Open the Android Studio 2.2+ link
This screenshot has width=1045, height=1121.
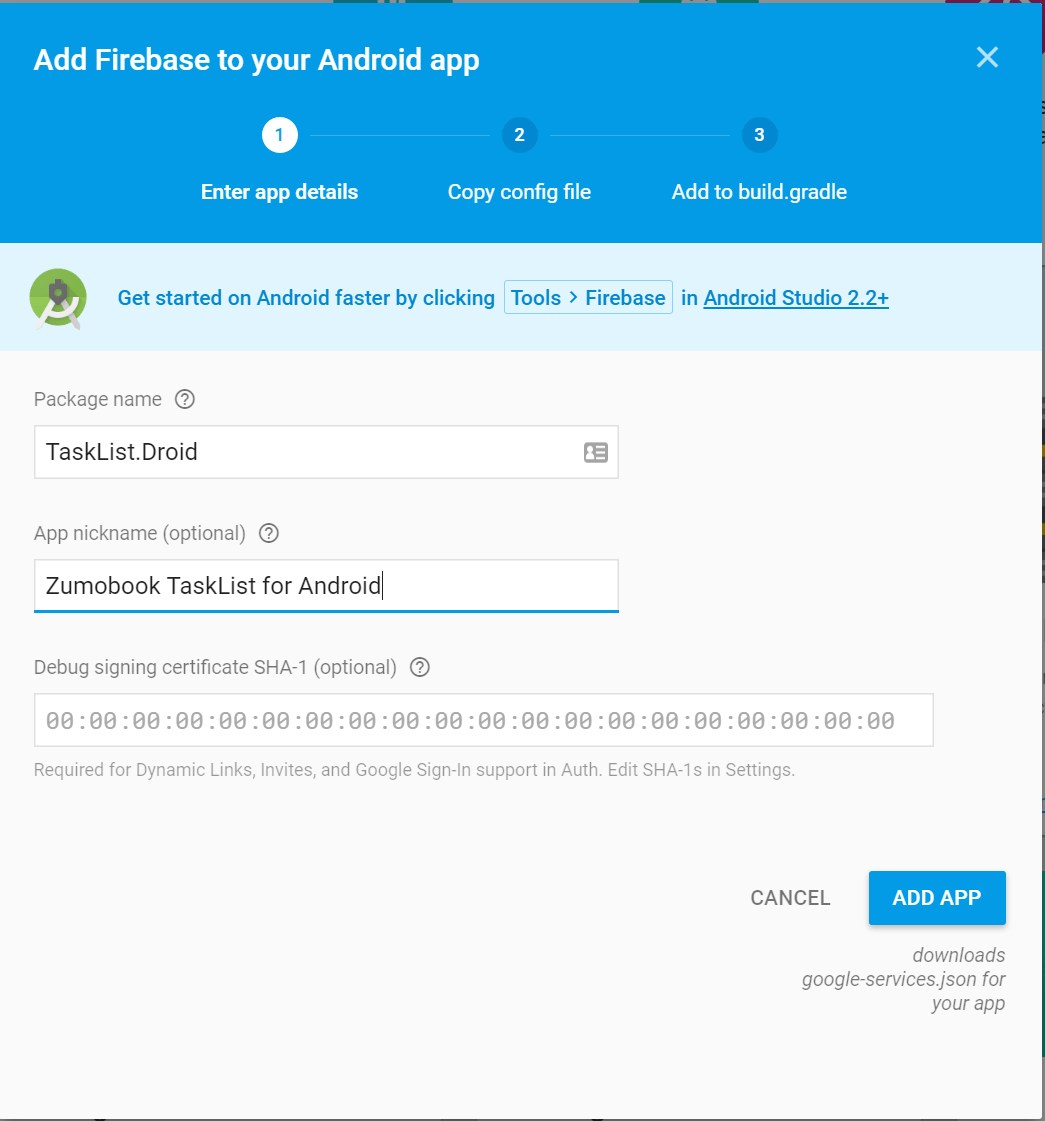[795, 298]
